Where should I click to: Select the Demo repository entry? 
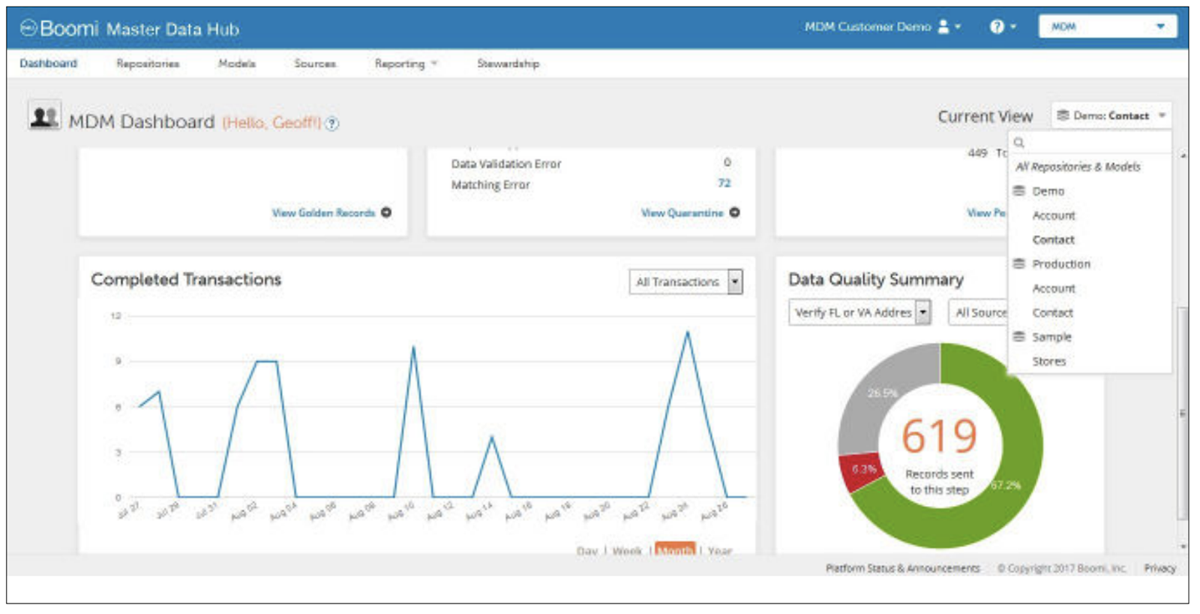[x=1049, y=191]
